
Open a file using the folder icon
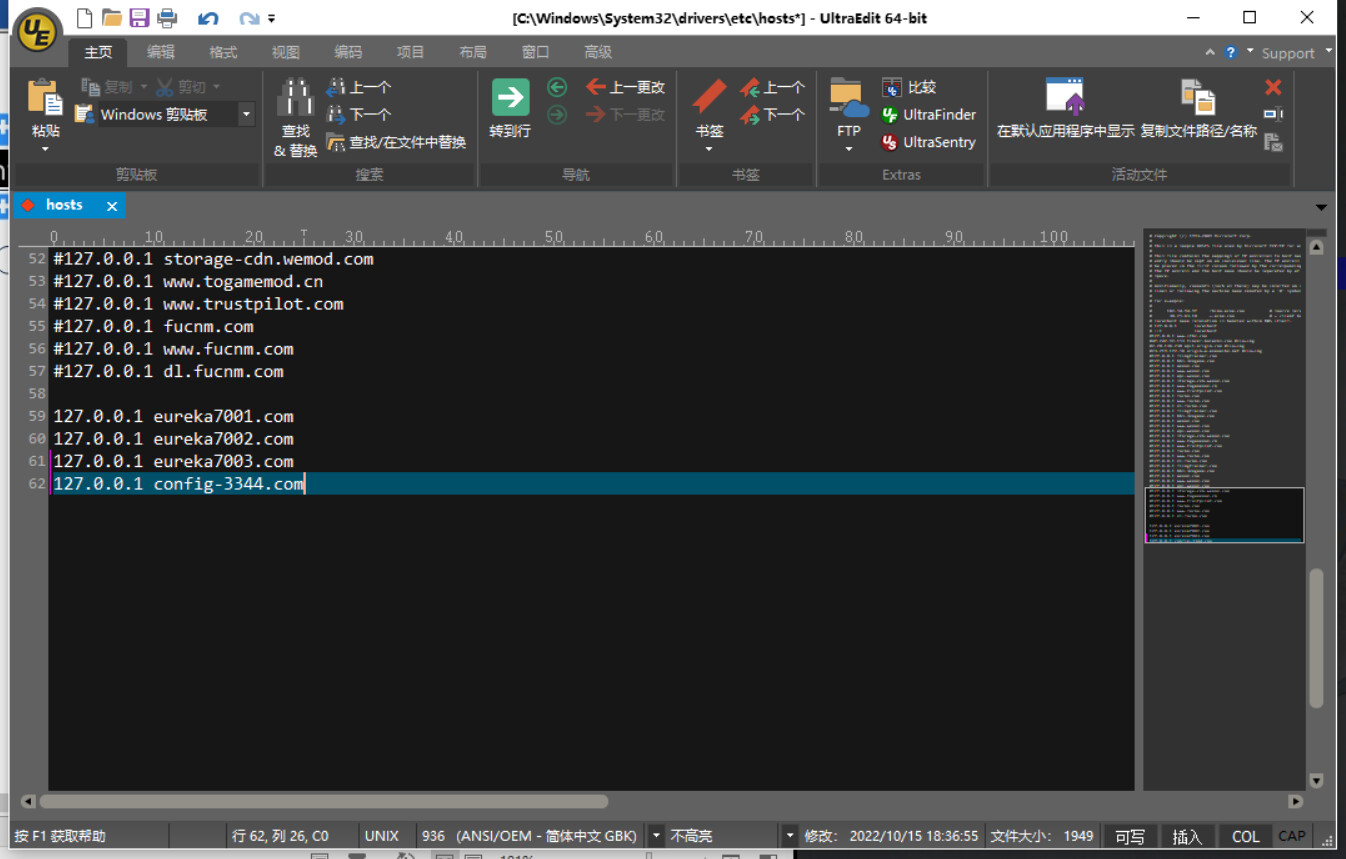click(112, 18)
